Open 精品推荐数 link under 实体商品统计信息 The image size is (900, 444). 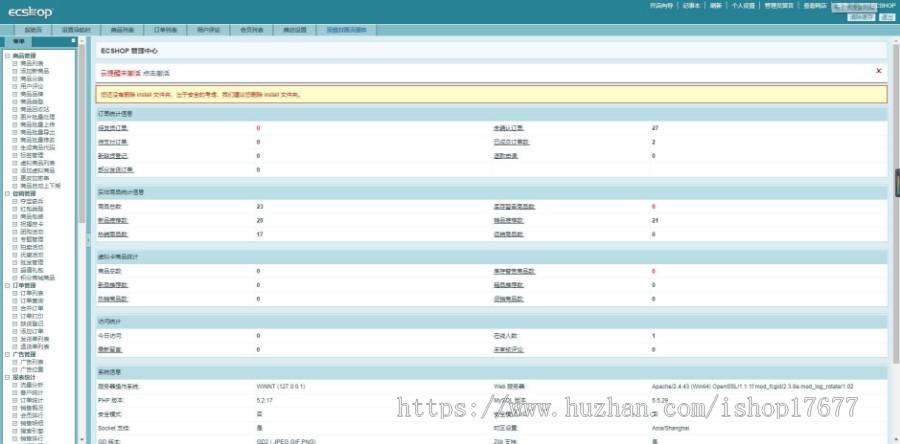[509, 220]
